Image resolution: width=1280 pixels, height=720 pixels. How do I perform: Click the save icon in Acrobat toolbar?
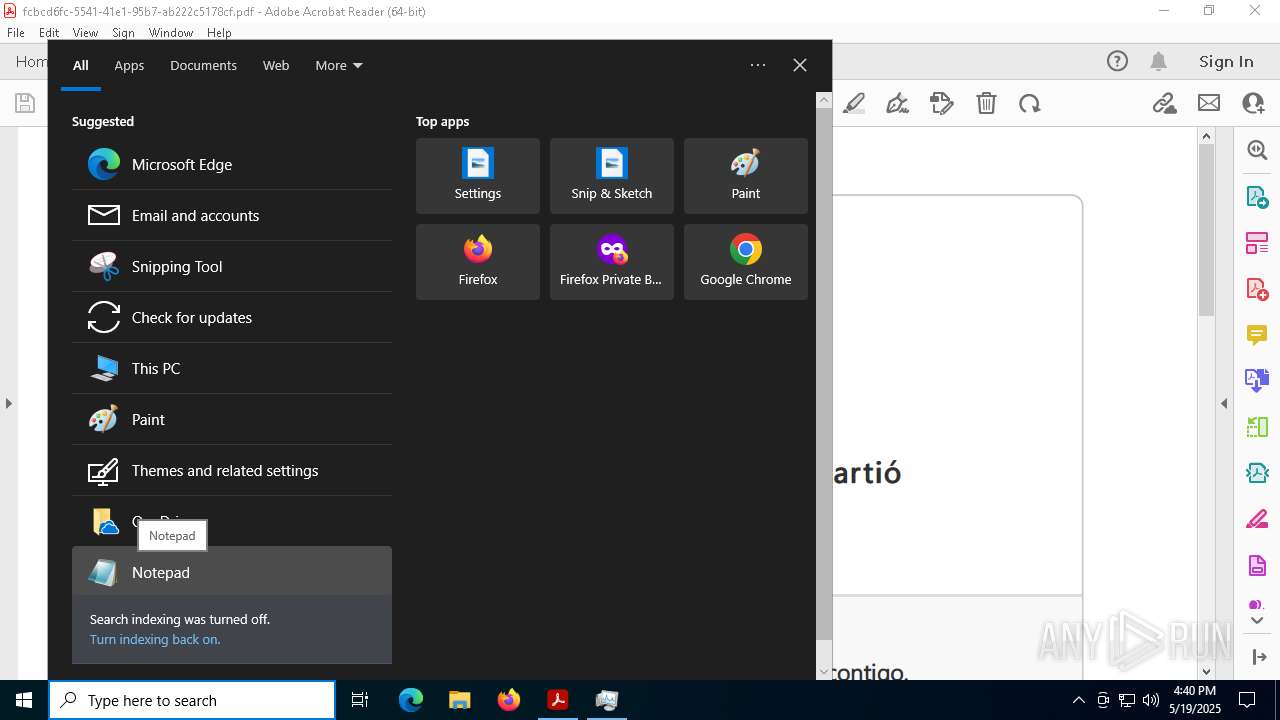pos(25,103)
